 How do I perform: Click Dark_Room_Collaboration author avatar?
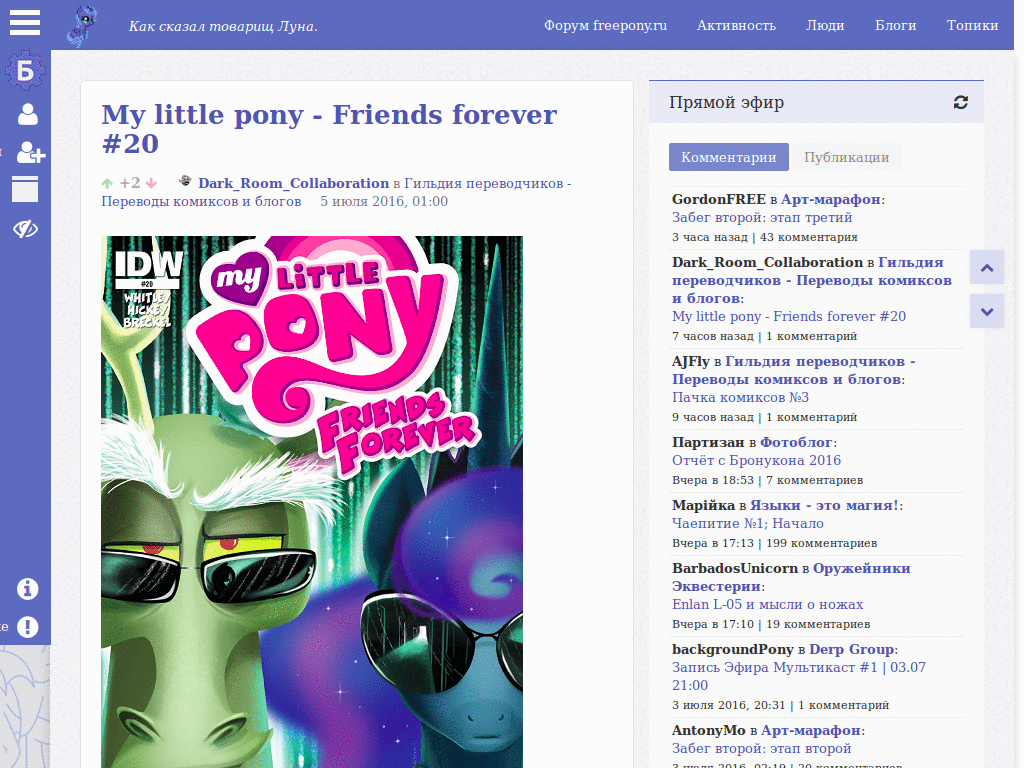click(185, 181)
